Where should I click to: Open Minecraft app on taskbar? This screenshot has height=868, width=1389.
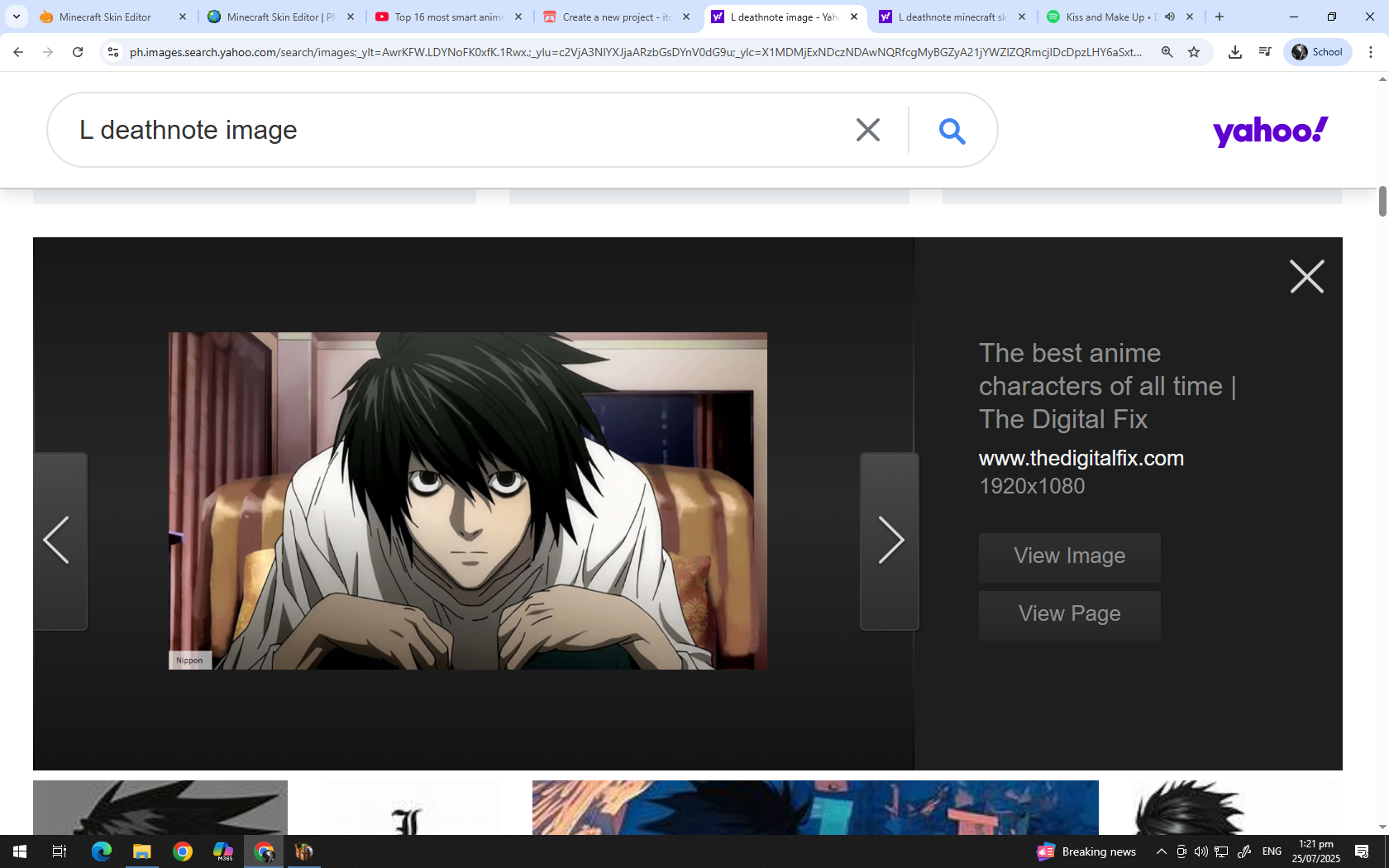point(304,851)
